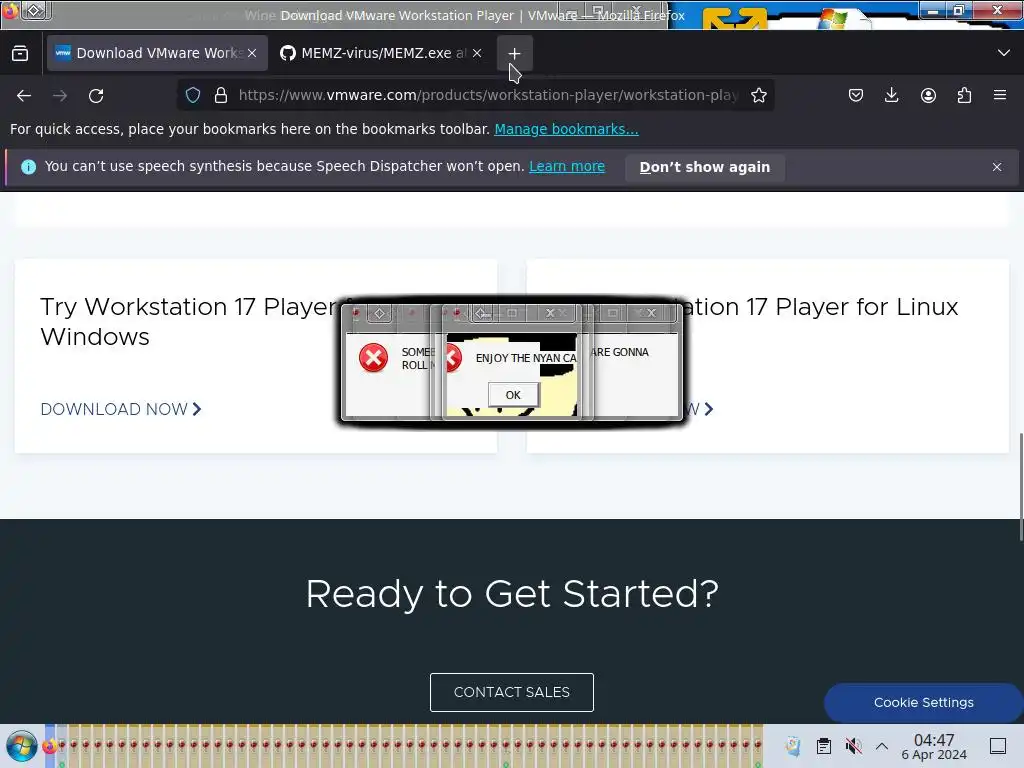Click the page vertical scrollbar thumb
Viewport: 1024px width, 768px height.
[1021, 487]
